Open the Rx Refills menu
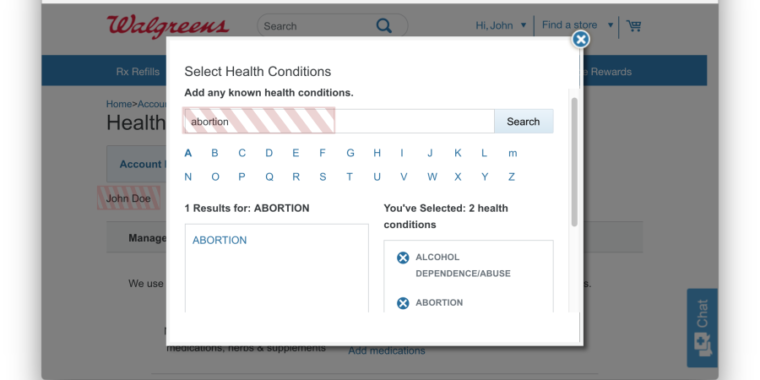 click(x=138, y=72)
